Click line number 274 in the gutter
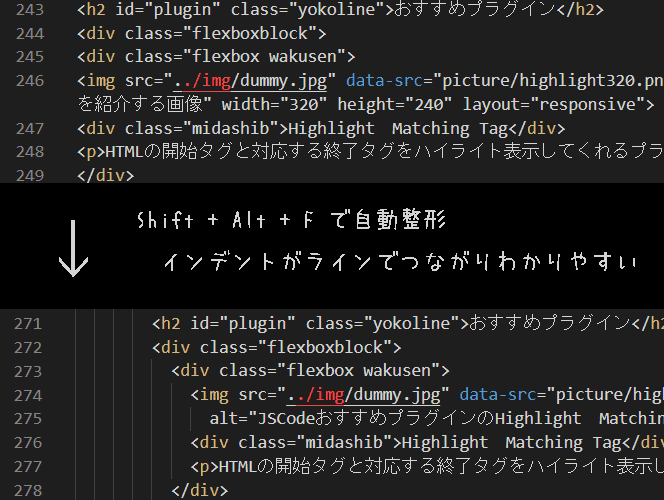 point(28,395)
